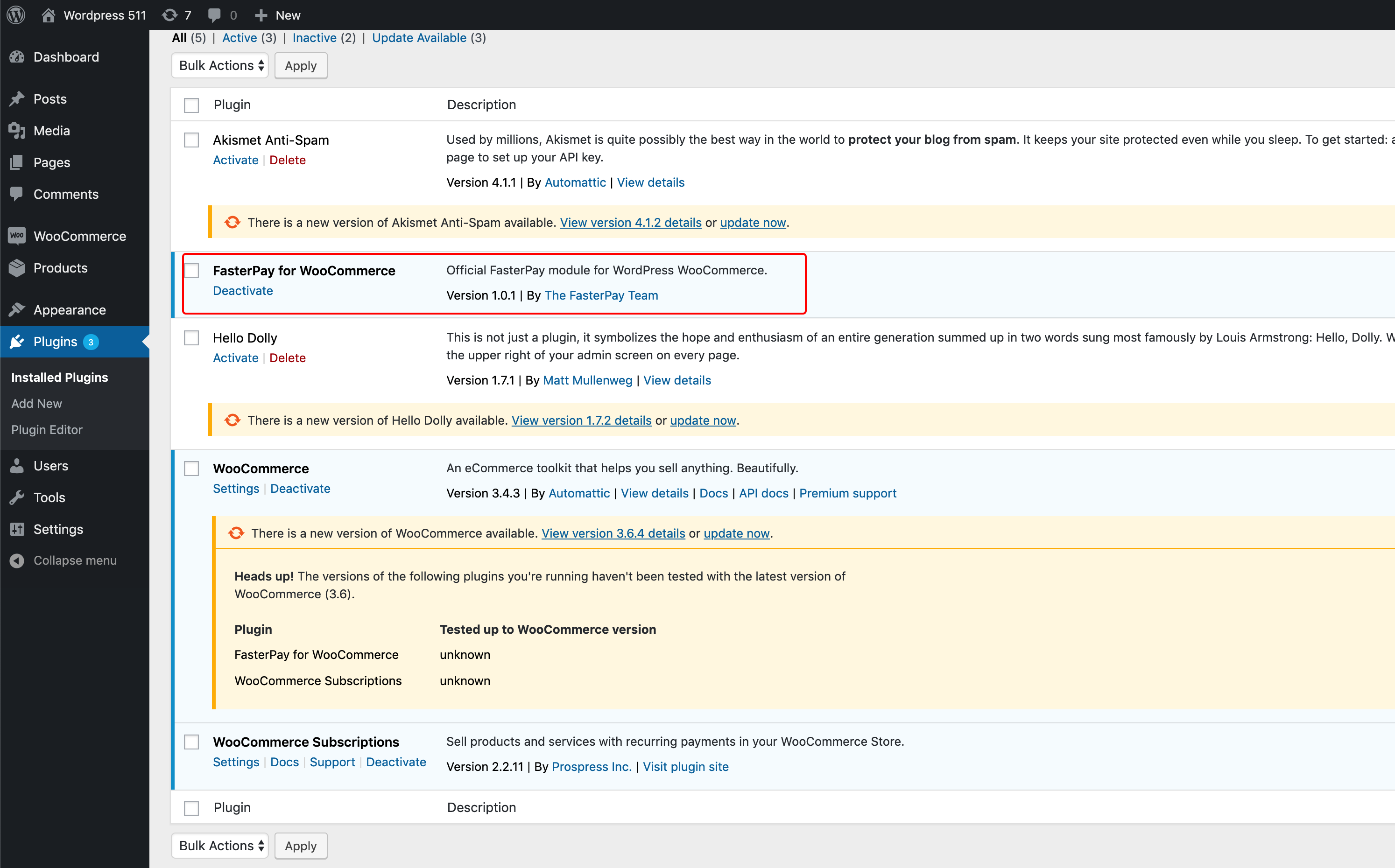
Task: Open WooCommerce Subscriptions Settings link
Action: (236, 762)
